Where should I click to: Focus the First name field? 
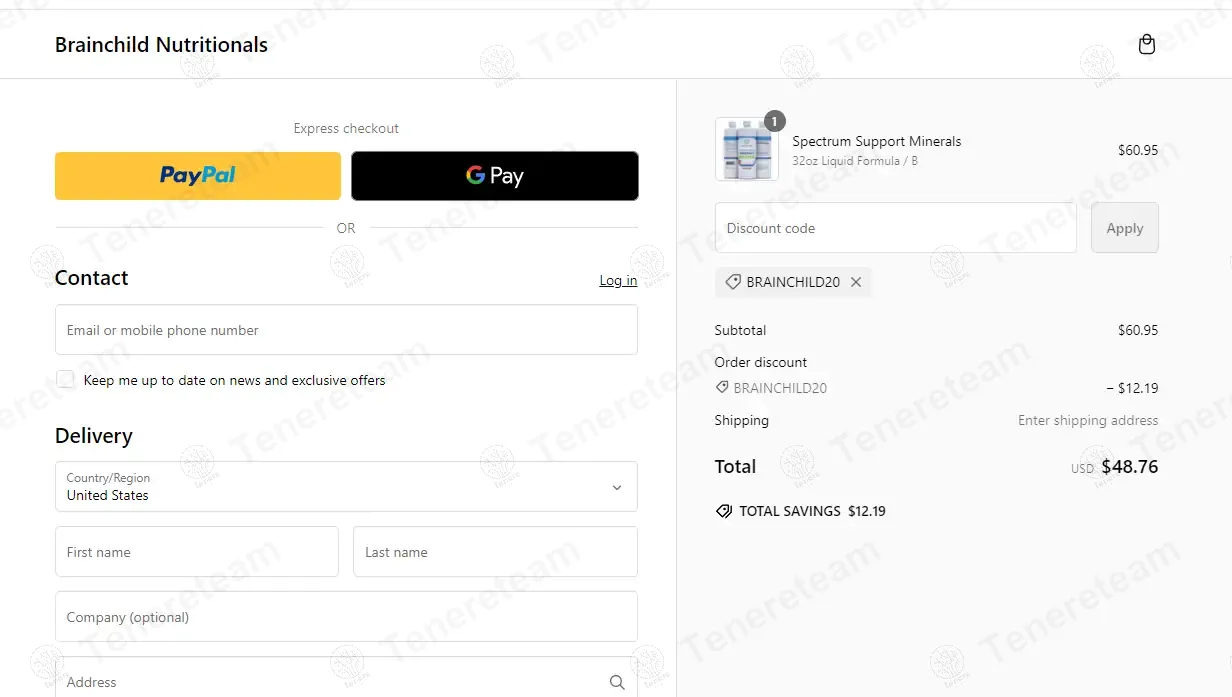(x=197, y=552)
